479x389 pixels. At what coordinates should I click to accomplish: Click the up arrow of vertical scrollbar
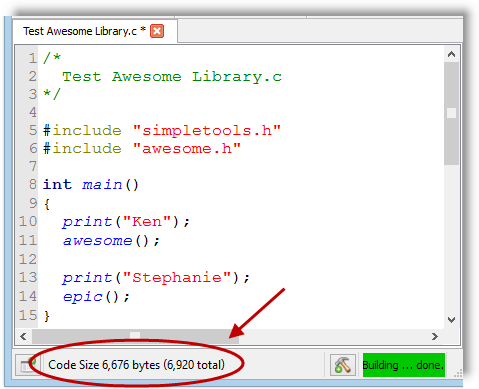(452, 54)
